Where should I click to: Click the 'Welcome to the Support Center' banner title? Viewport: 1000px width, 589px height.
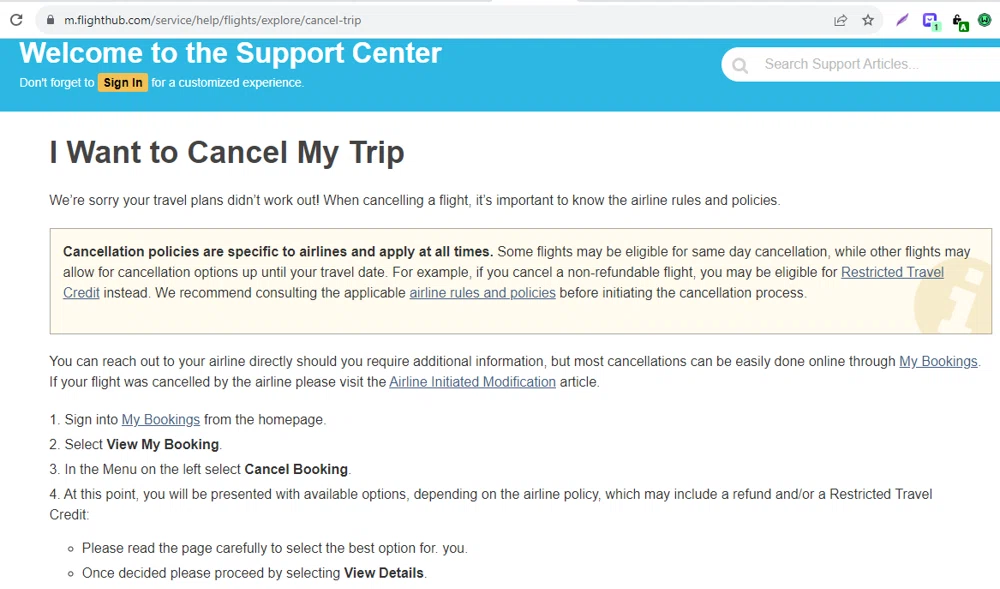click(229, 53)
